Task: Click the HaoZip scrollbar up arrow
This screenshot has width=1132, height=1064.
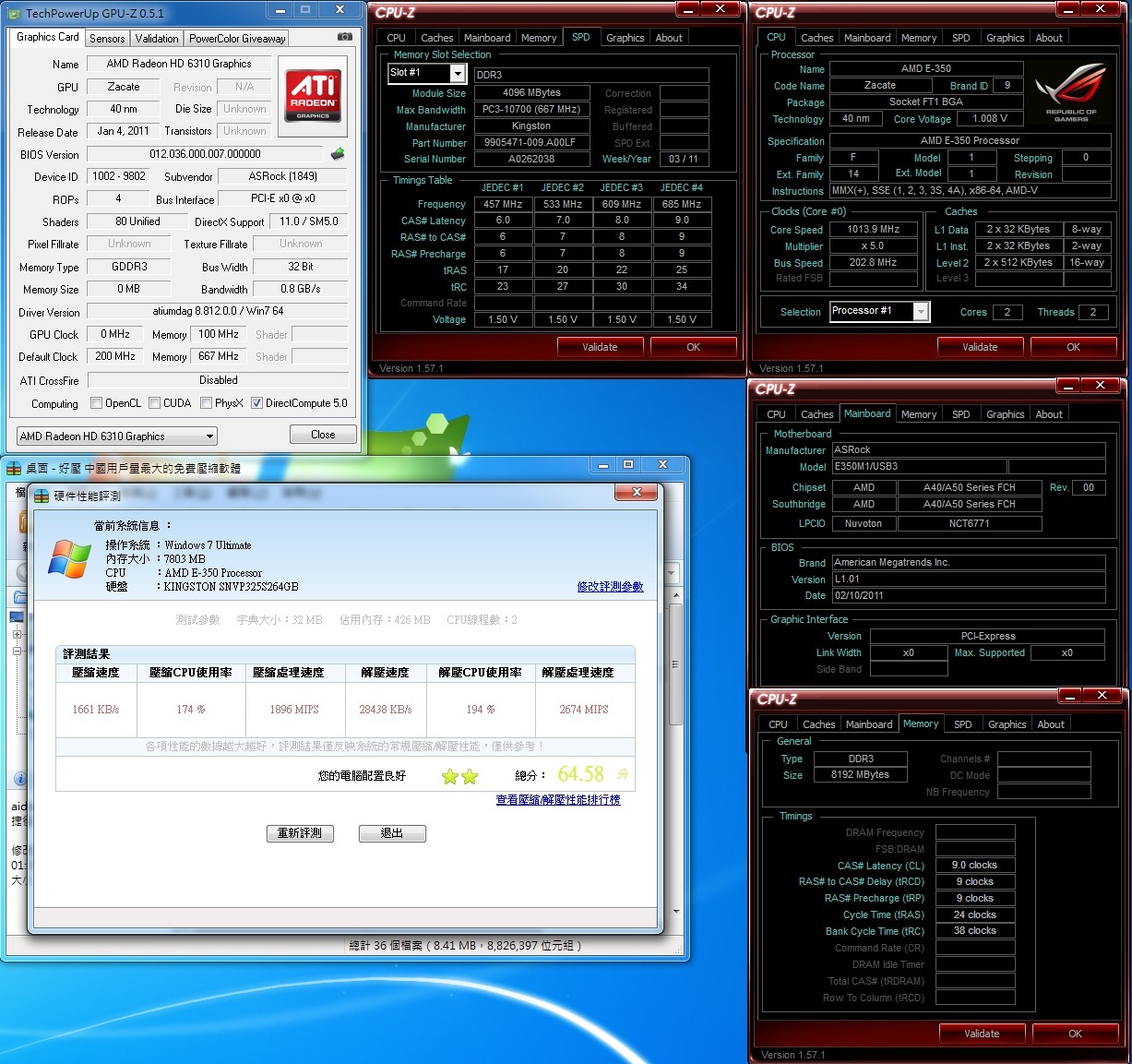Action: pos(676,596)
